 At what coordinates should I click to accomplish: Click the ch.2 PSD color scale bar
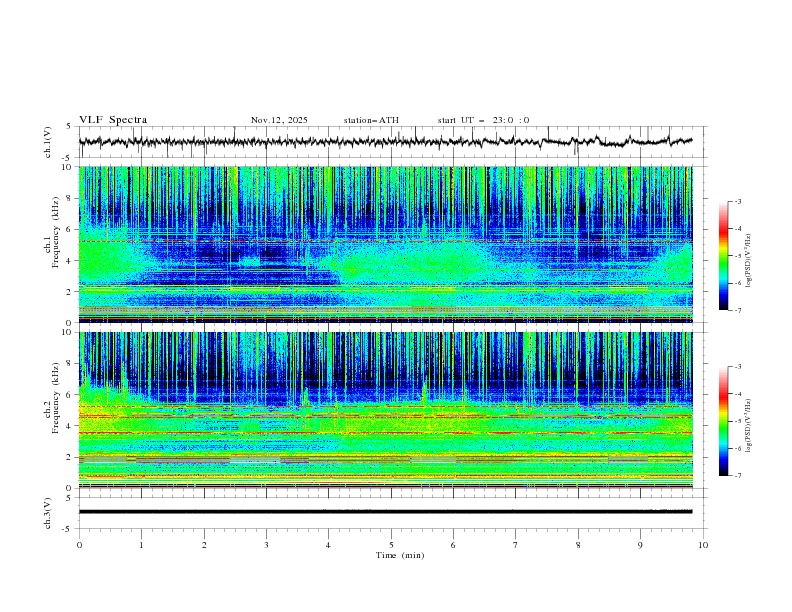[723, 421]
